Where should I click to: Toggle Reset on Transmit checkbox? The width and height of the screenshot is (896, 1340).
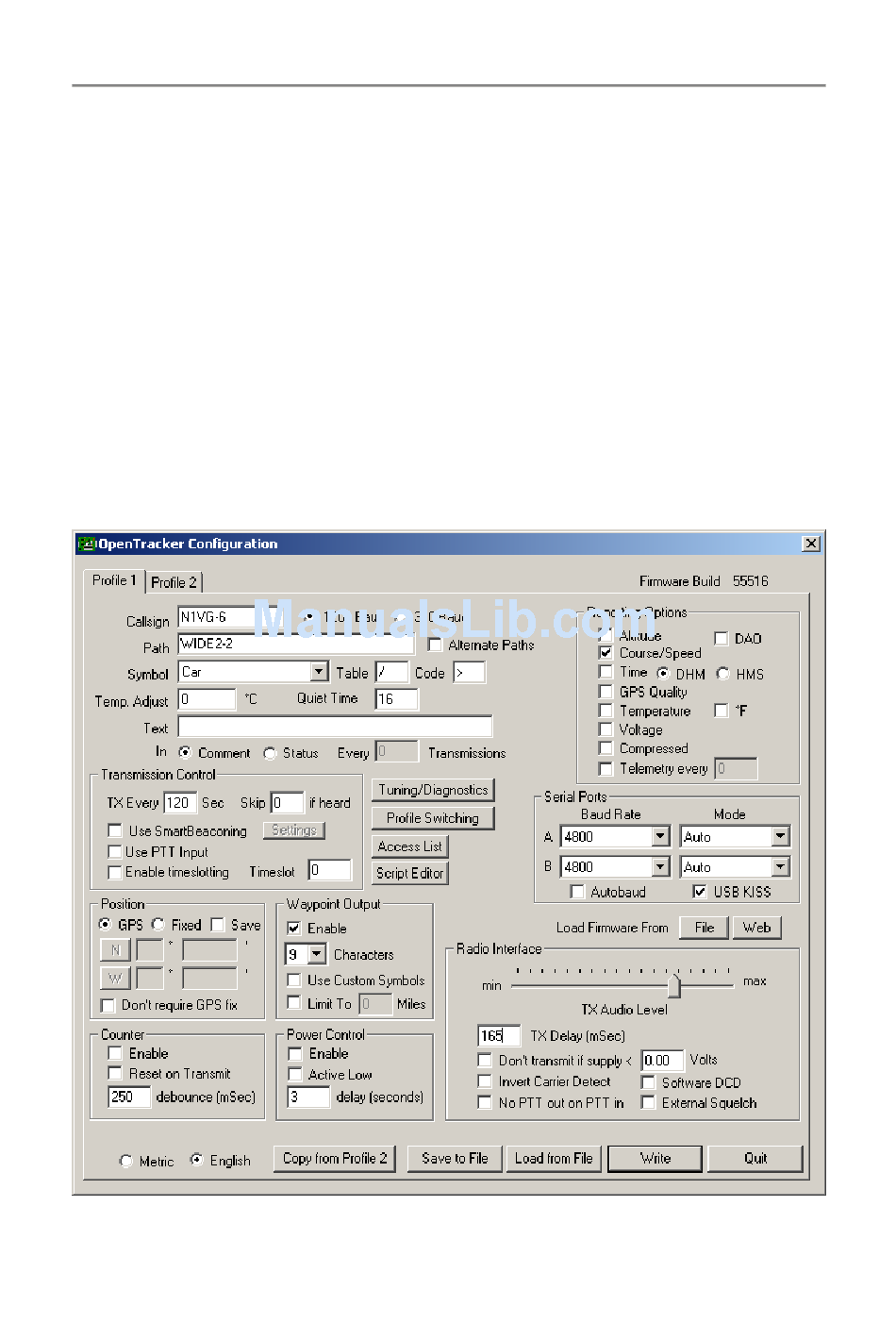click(115, 1073)
